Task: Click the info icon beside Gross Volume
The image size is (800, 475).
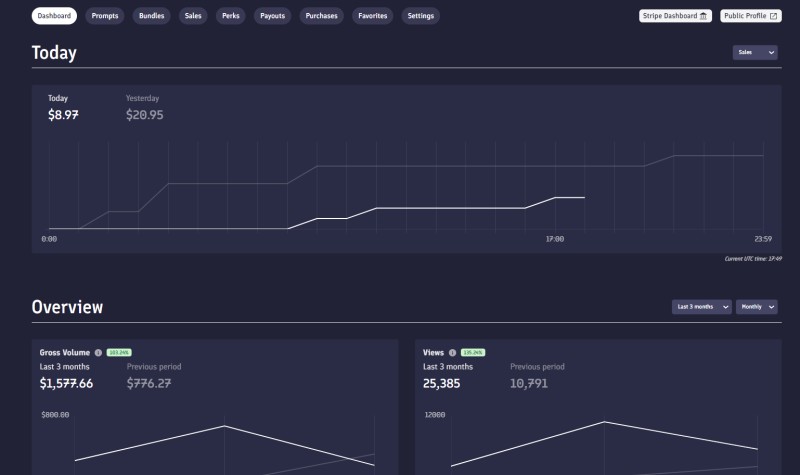Action: [x=98, y=353]
